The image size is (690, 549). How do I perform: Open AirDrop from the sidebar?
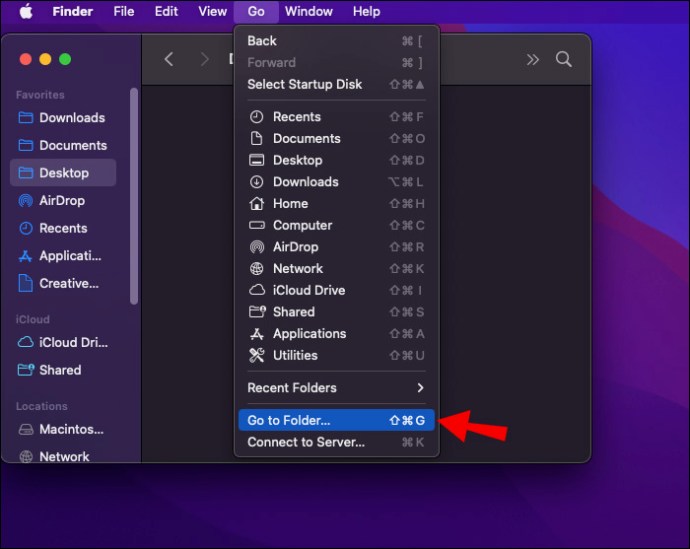(x=63, y=201)
